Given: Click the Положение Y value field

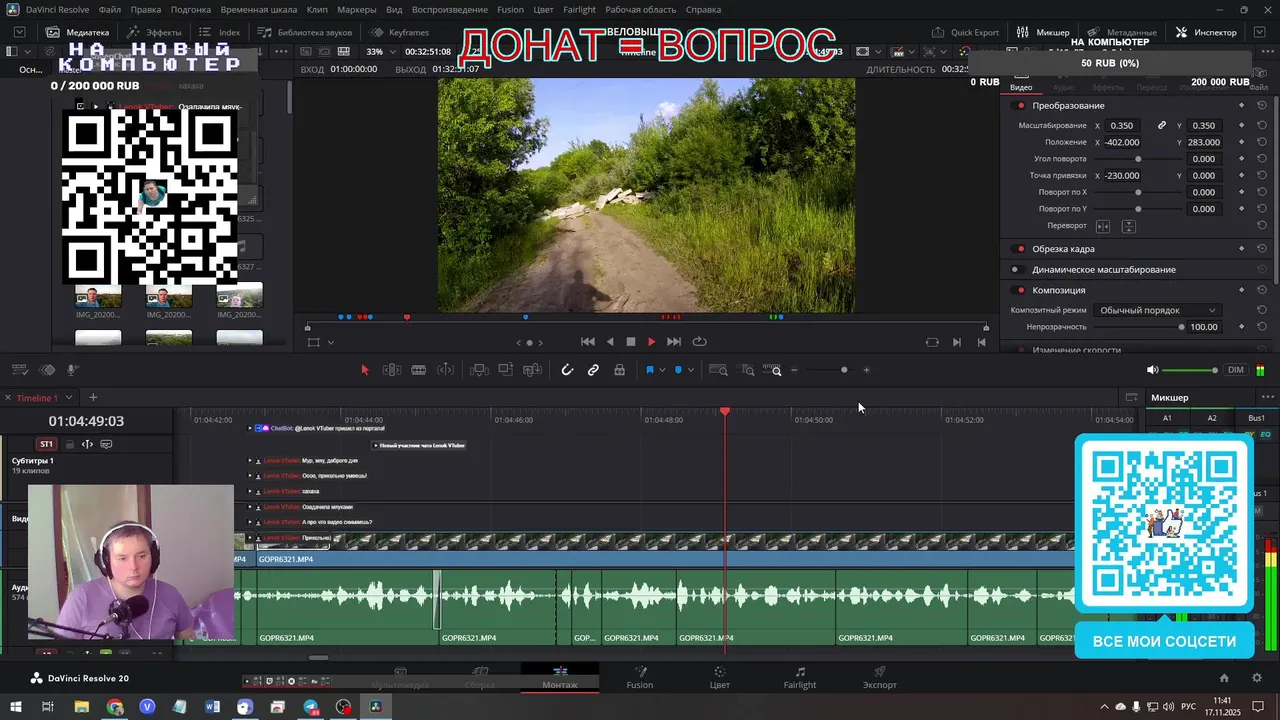Looking at the screenshot, I should 1204,142.
